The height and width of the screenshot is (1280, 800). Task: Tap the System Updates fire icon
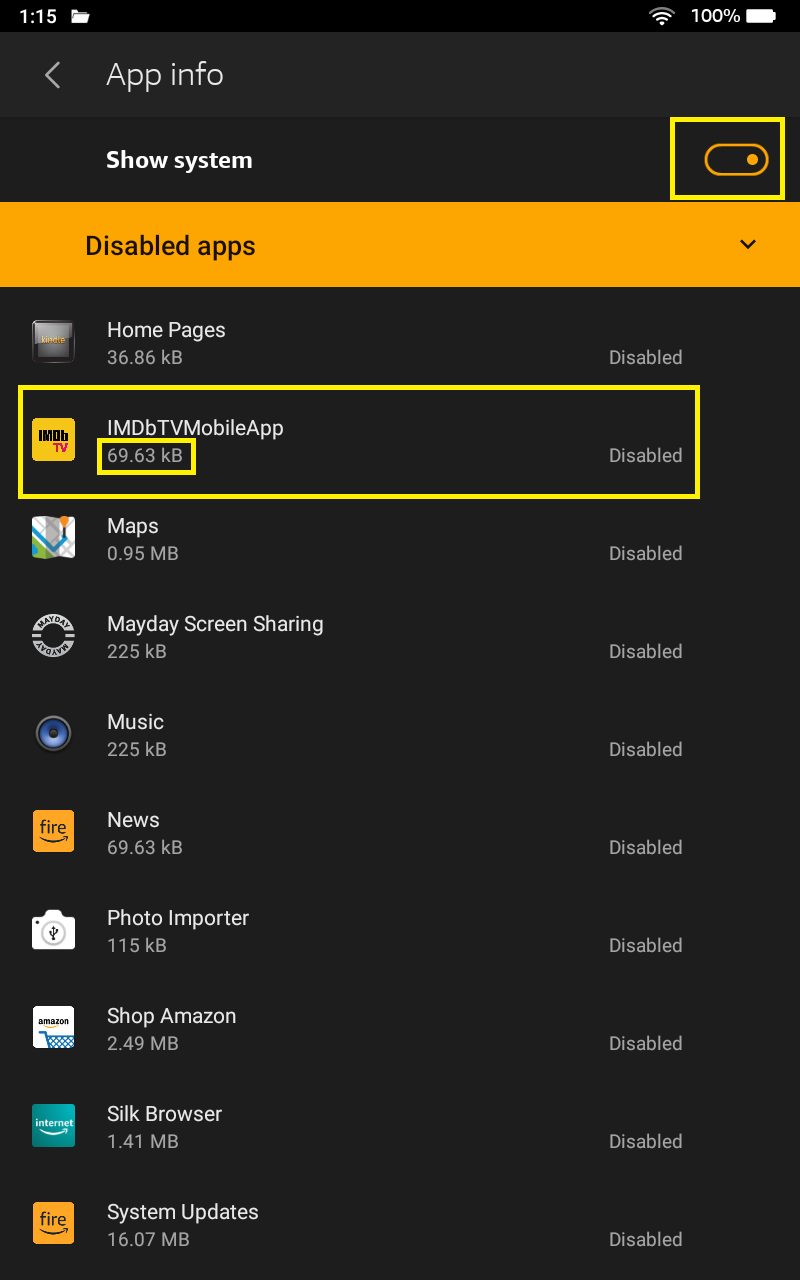point(53,1223)
